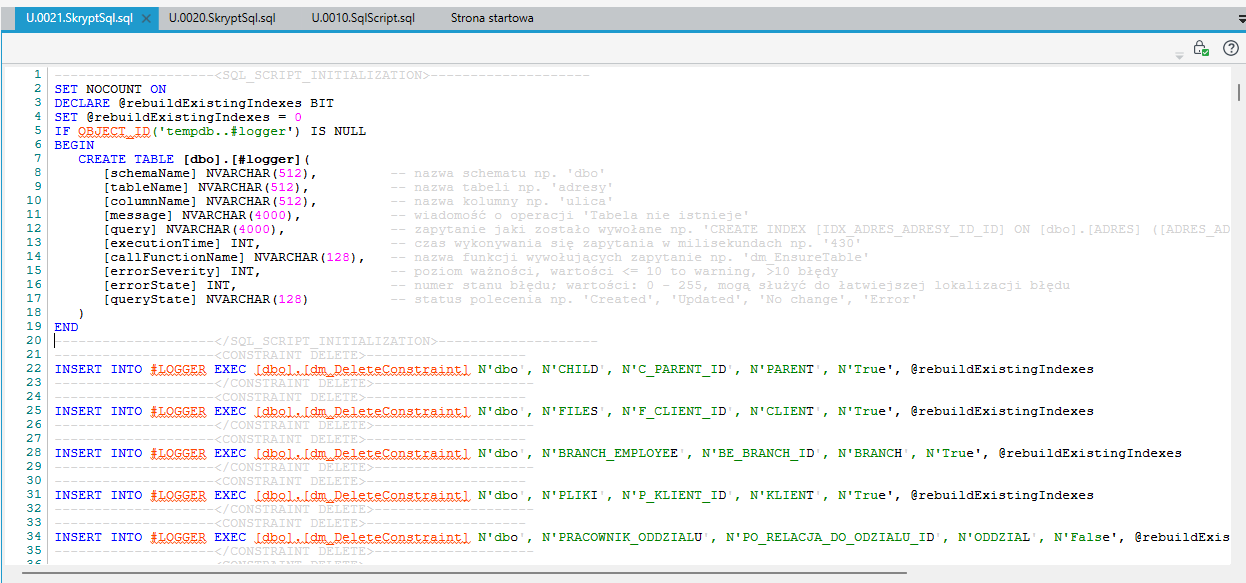Viewport: 1246px width, 583px height.
Task: Open help with the question mark icon
Action: pos(1231,48)
